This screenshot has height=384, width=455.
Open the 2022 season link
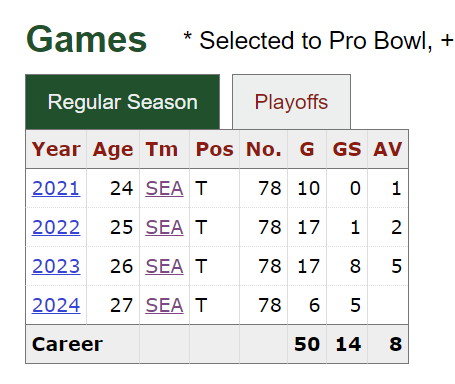pyautogui.click(x=56, y=227)
